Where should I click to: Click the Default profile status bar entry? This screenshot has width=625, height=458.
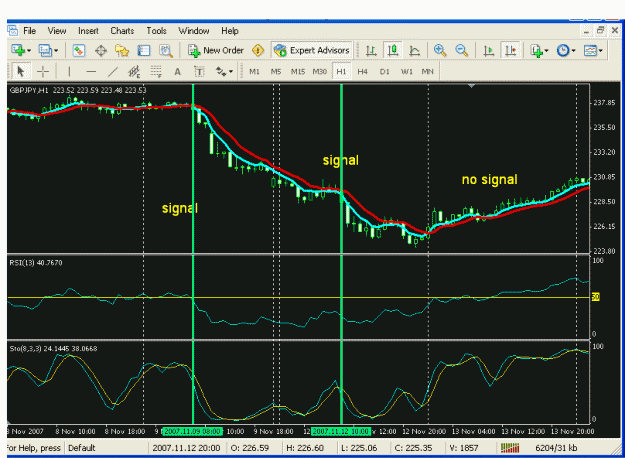82,448
